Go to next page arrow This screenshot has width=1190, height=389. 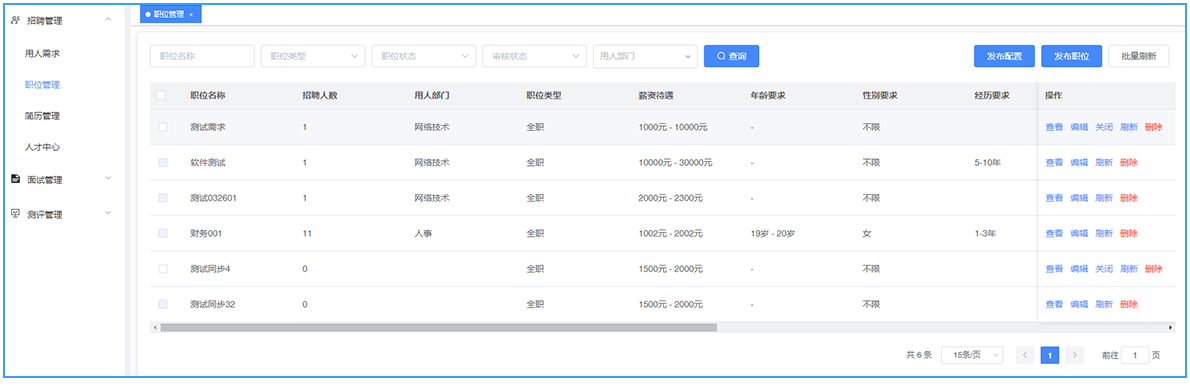coord(1074,355)
